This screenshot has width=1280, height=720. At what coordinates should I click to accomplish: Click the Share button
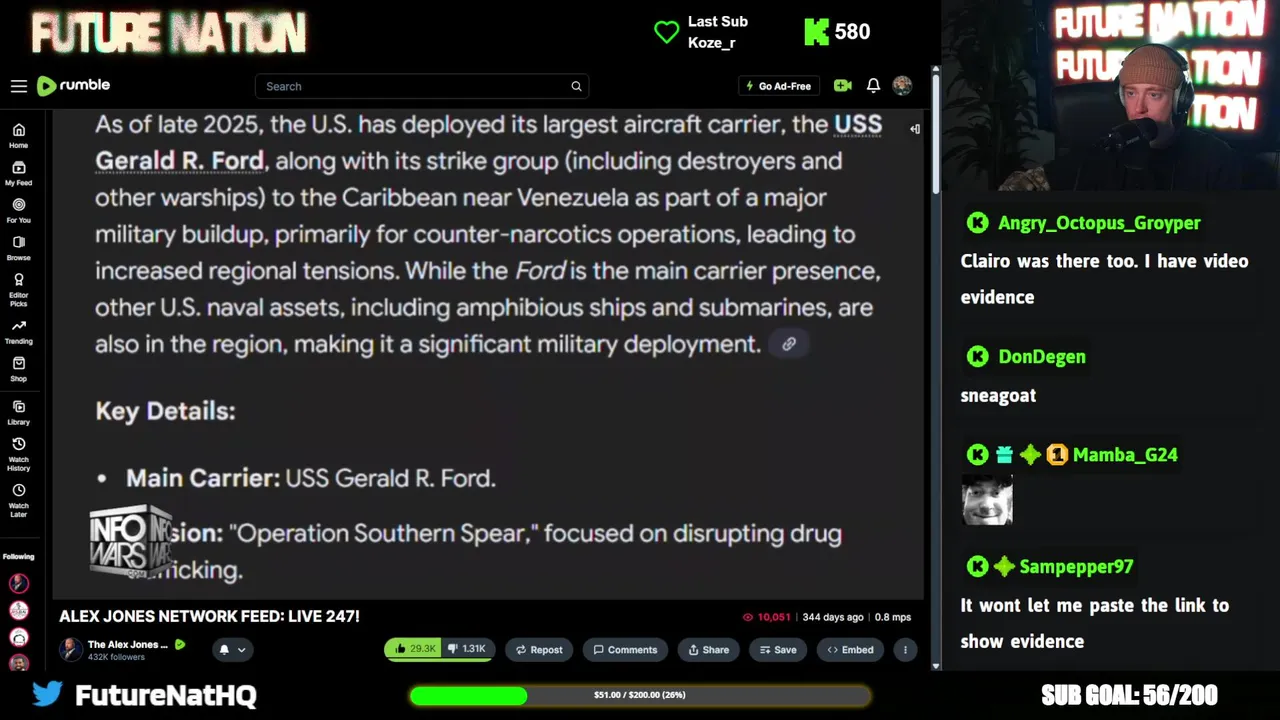(x=708, y=649)
